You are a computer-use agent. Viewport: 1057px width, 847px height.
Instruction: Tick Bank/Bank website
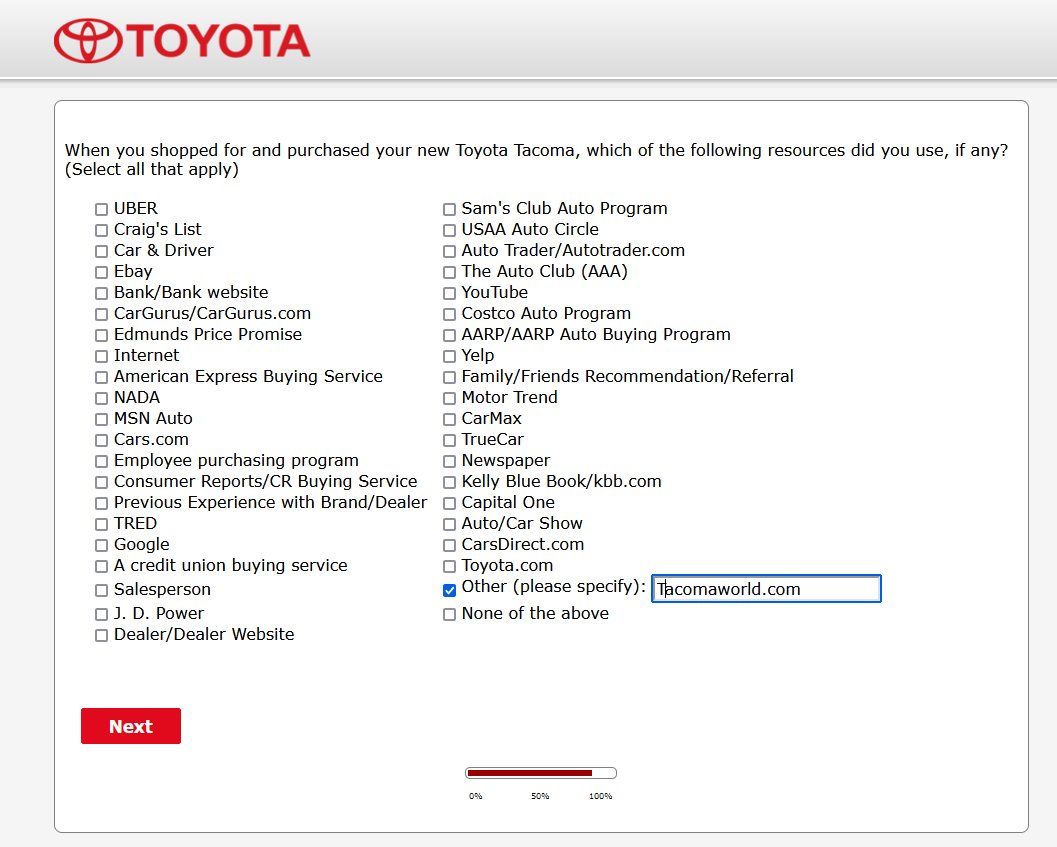tap(101, 293)
